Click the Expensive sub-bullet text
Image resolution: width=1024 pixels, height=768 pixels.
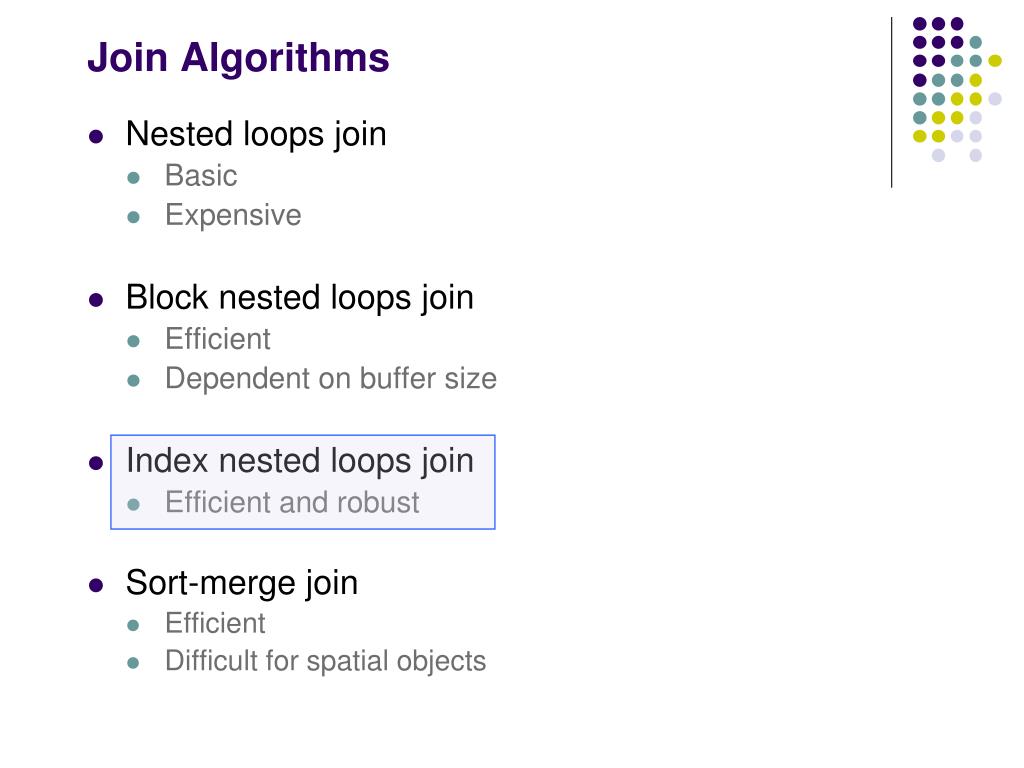click(233, 216)
